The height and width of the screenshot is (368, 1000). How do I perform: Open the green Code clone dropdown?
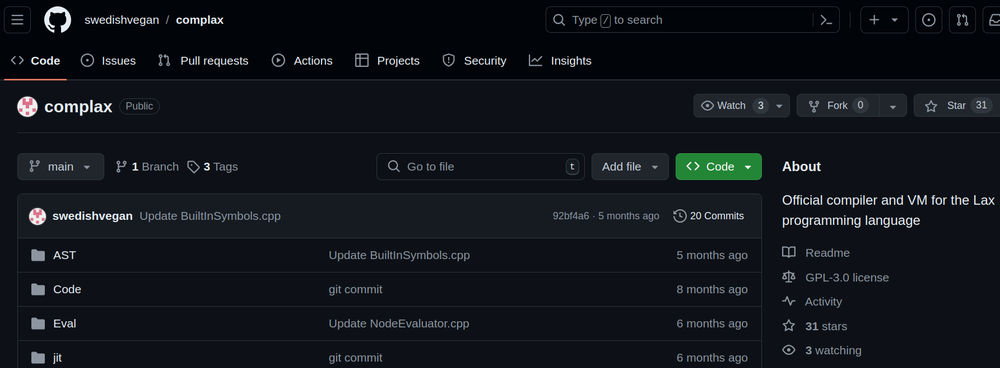coord(719,166)
